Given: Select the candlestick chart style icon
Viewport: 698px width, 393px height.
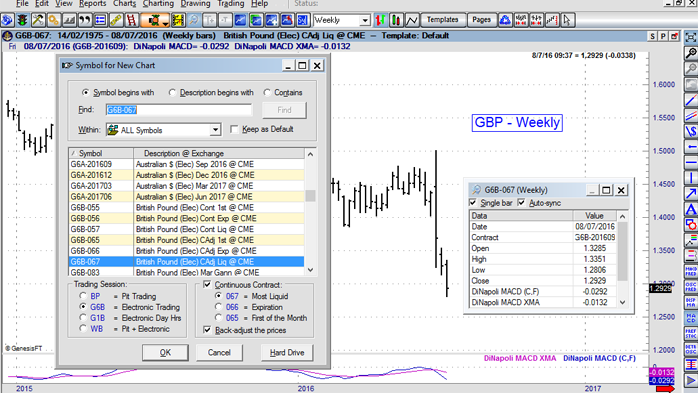Looking at the screenshot, I should click(396, 20).
